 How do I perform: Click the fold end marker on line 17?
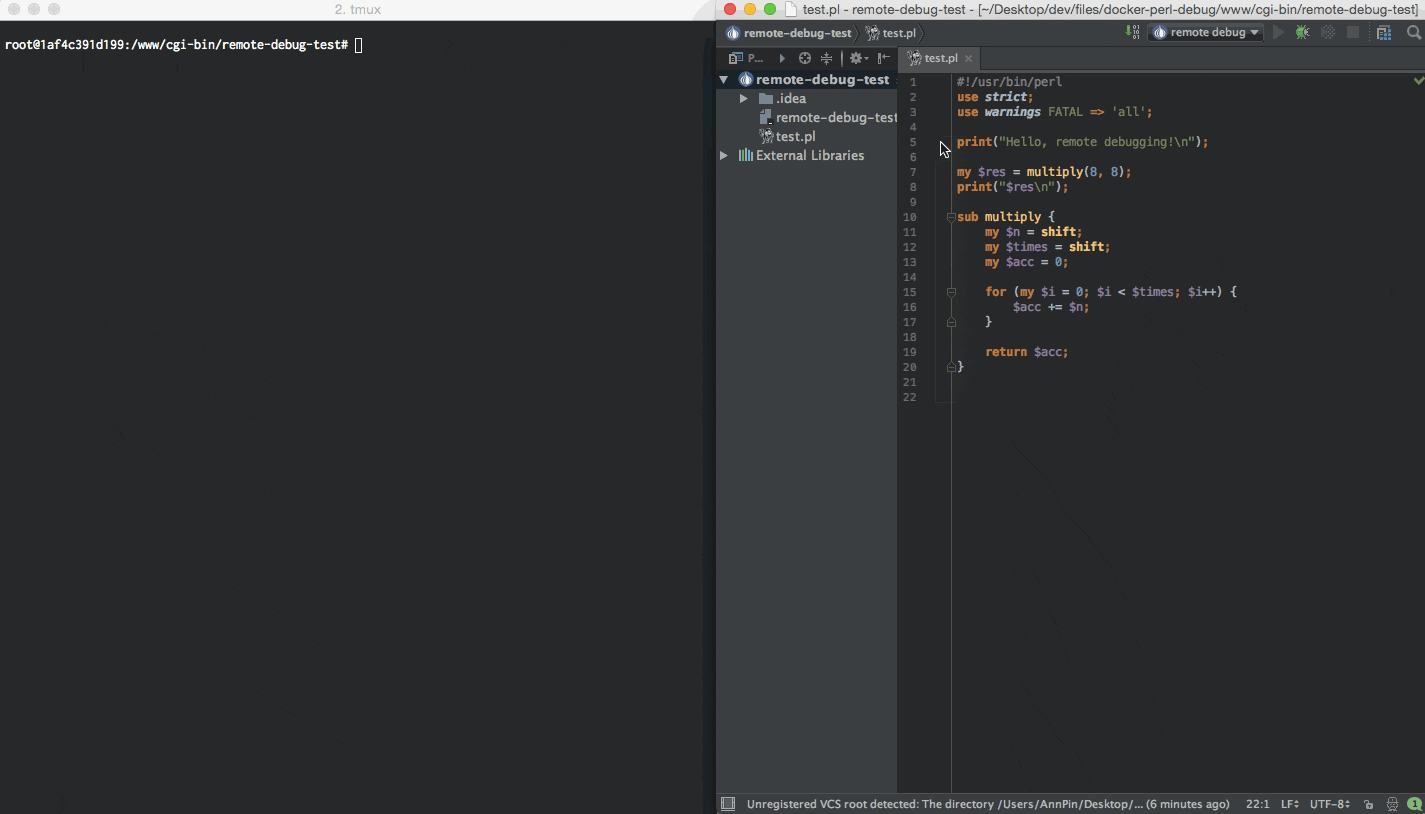951,322
